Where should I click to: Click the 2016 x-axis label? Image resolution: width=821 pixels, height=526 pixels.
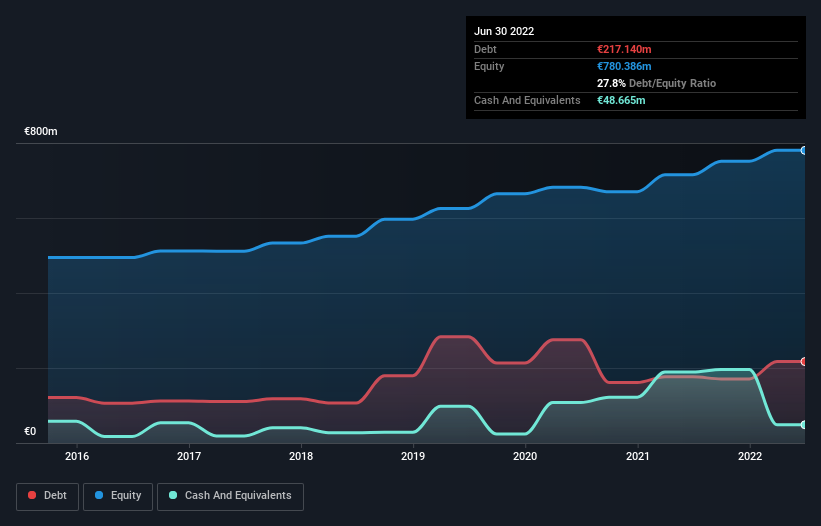(x=77, y=456)
